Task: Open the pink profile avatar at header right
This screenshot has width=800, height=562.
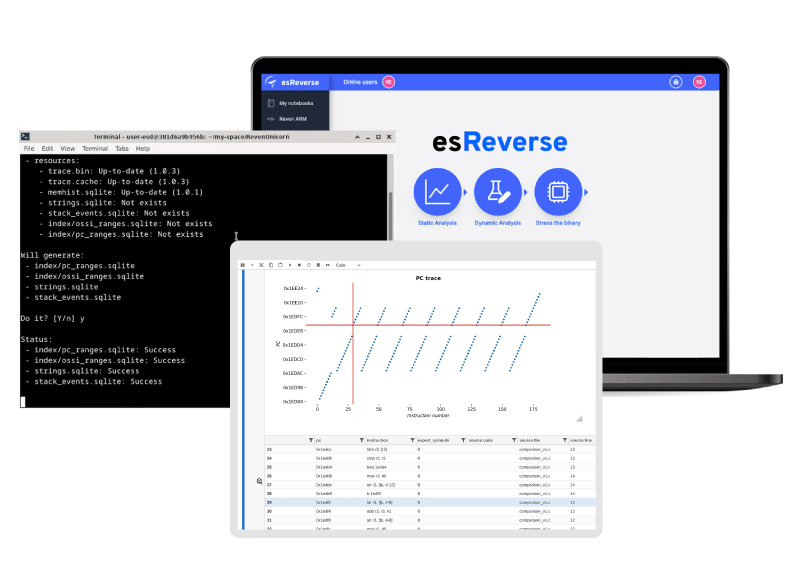Action: coord(699,82)
